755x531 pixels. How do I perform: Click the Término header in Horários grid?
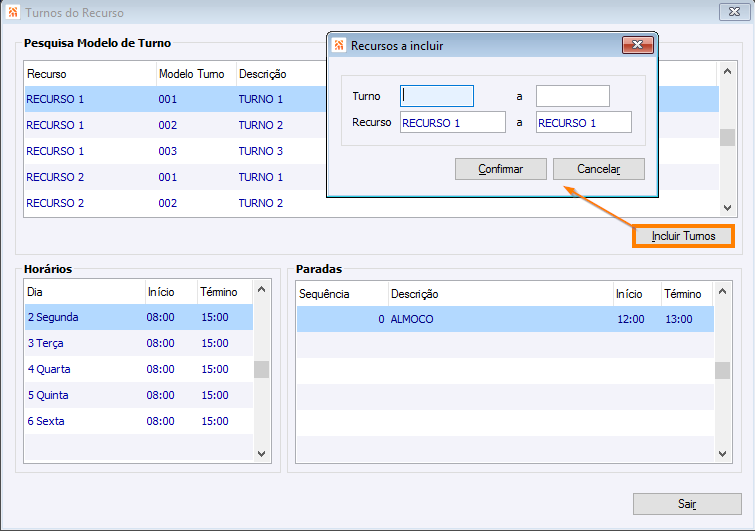click(x=225, y=292)
